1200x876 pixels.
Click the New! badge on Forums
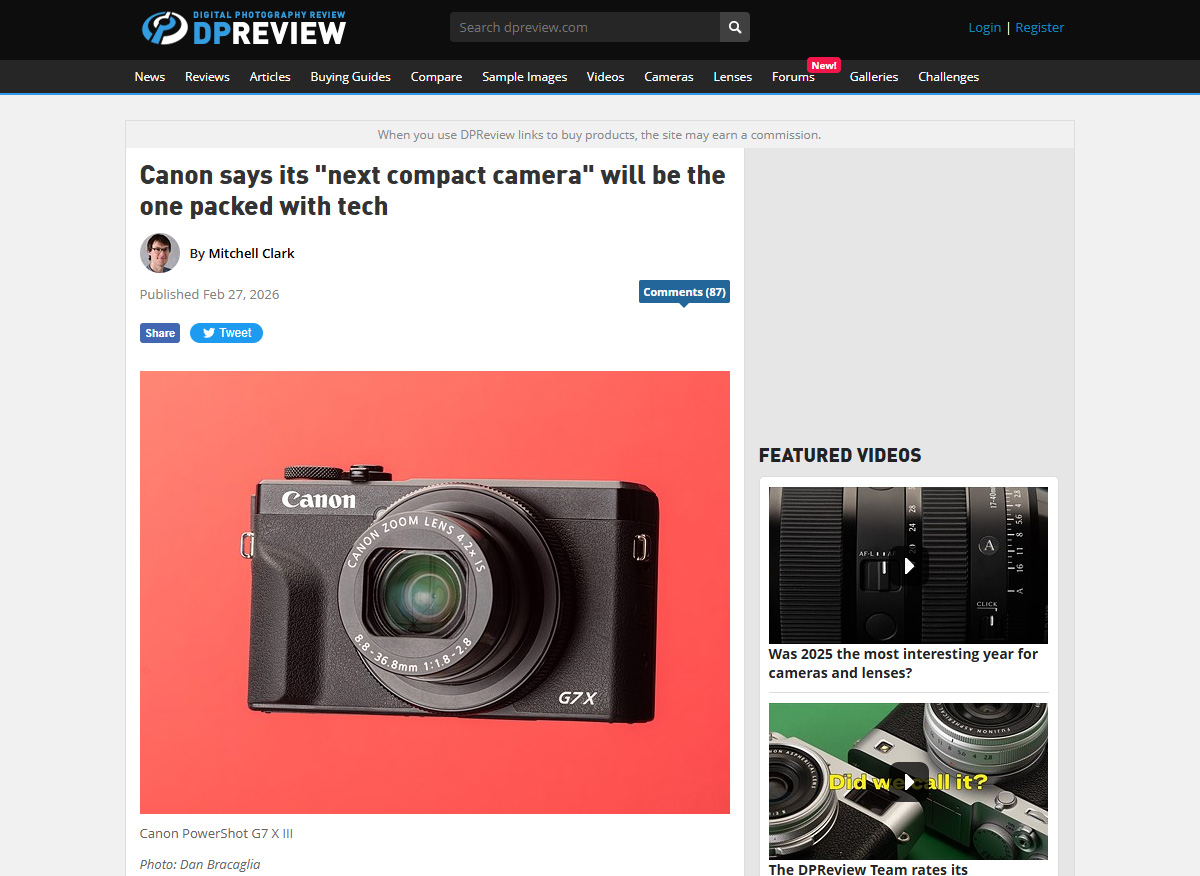tap(824, 65)
